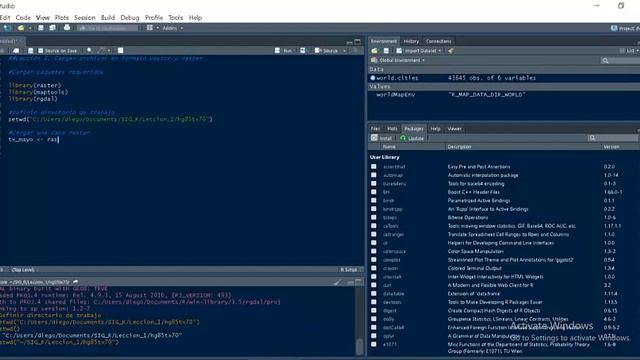
Task: Toggle the Source on Save checkbox
Action: pyautogui.click(x=40, y=51)
